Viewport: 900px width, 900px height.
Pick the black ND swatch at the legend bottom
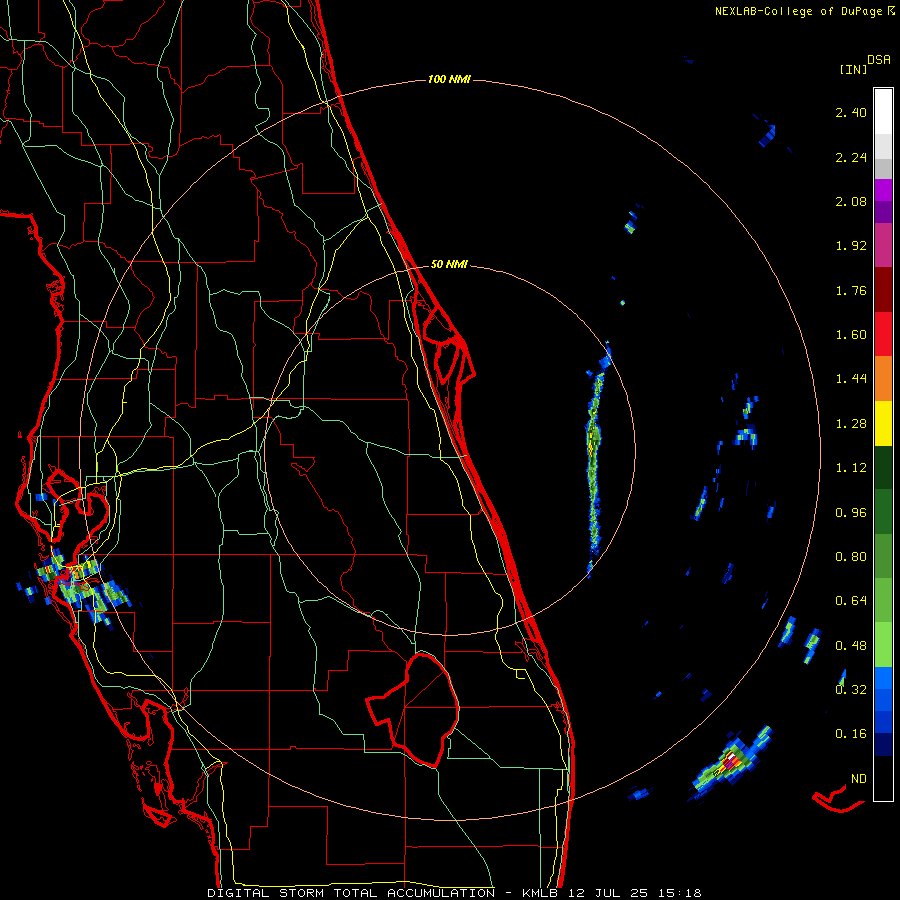883,778
